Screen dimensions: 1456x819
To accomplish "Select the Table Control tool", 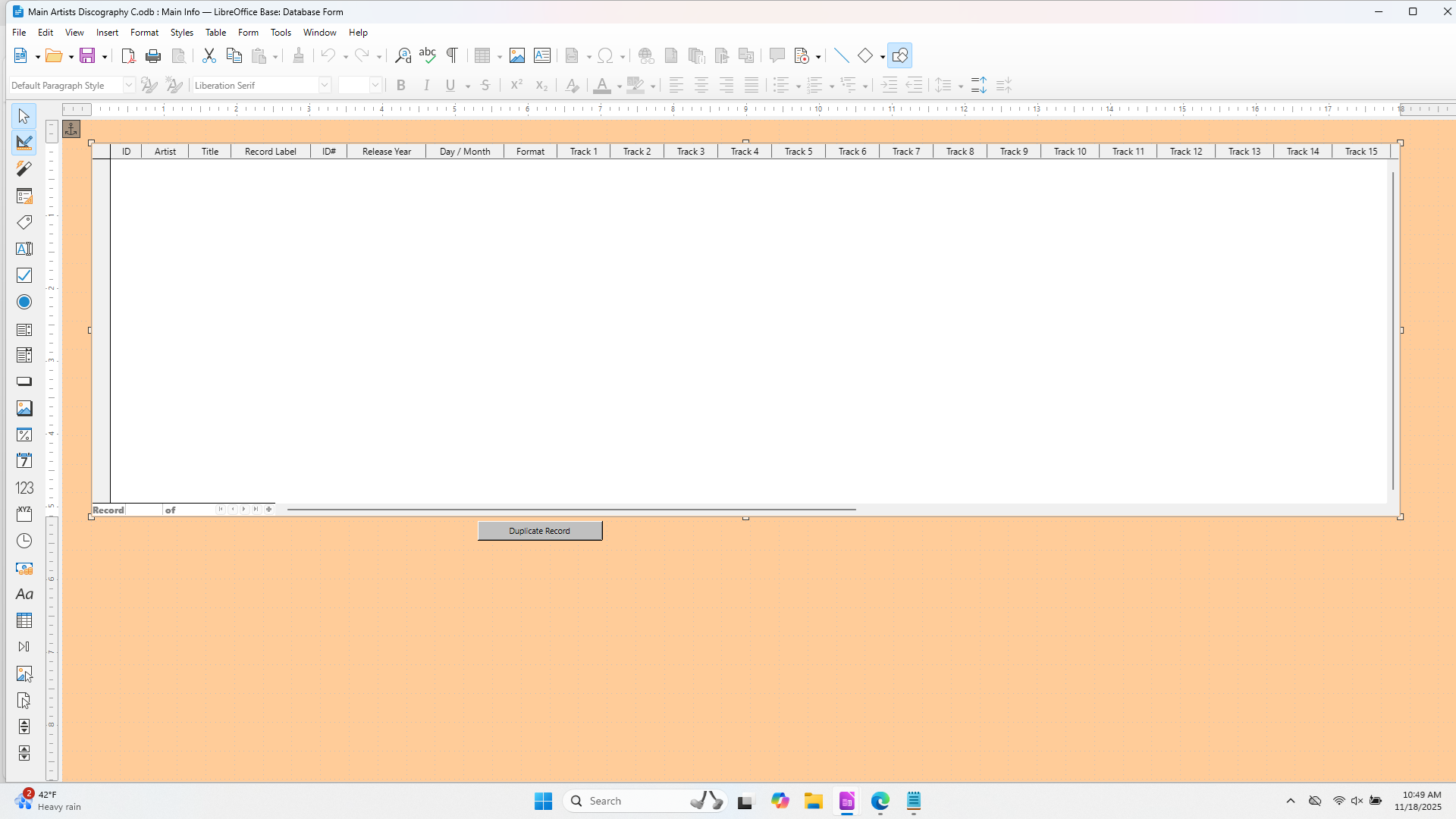I will [24, 620].
